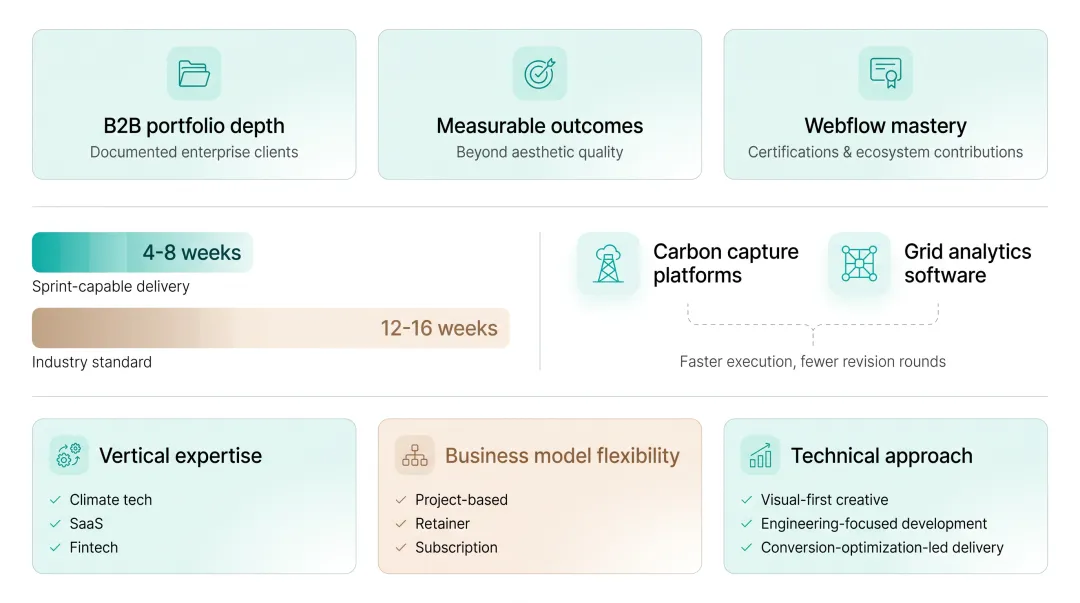This screenshot has width=1080, height=603.
Task: Click the Subscription list item
Action: pyautogui.click(x=456, y=548)
